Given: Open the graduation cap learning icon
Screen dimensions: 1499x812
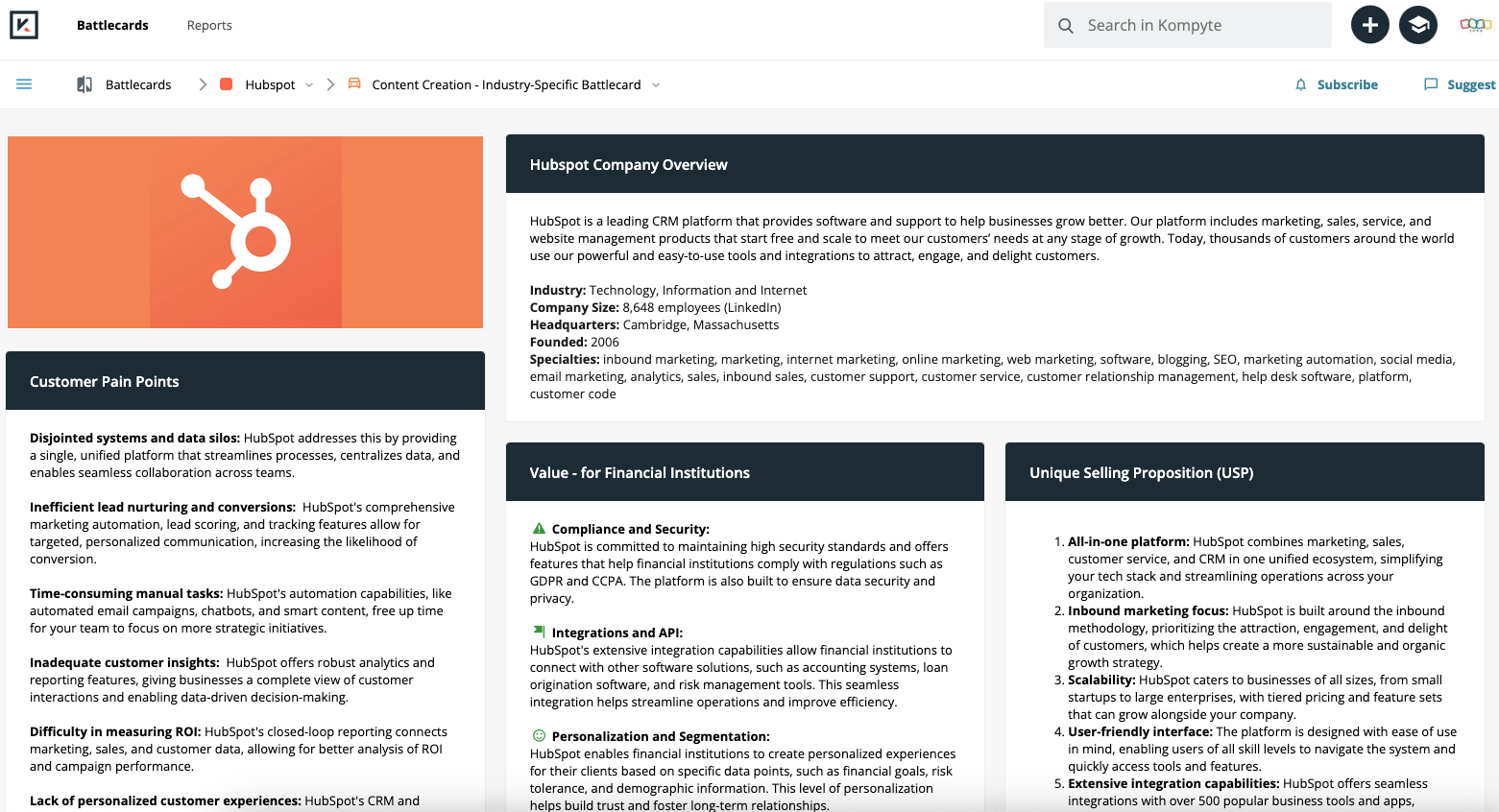Looking at the screenshot, I should click(x=1418, y=25).
